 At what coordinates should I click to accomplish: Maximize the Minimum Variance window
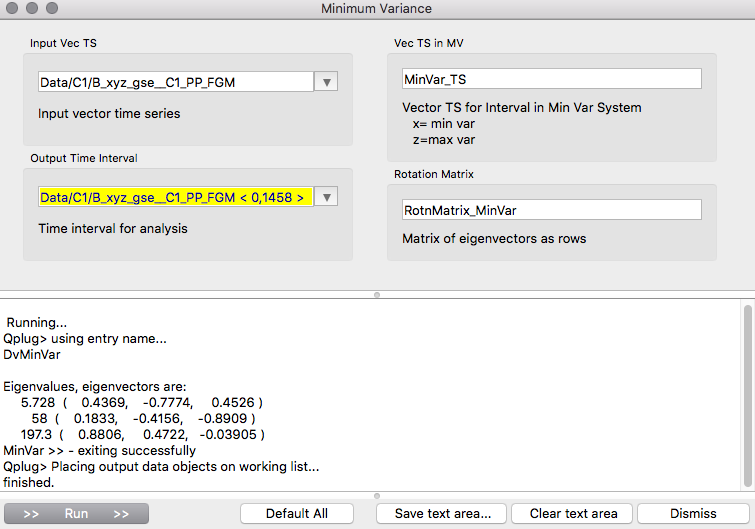click(53, 8)
